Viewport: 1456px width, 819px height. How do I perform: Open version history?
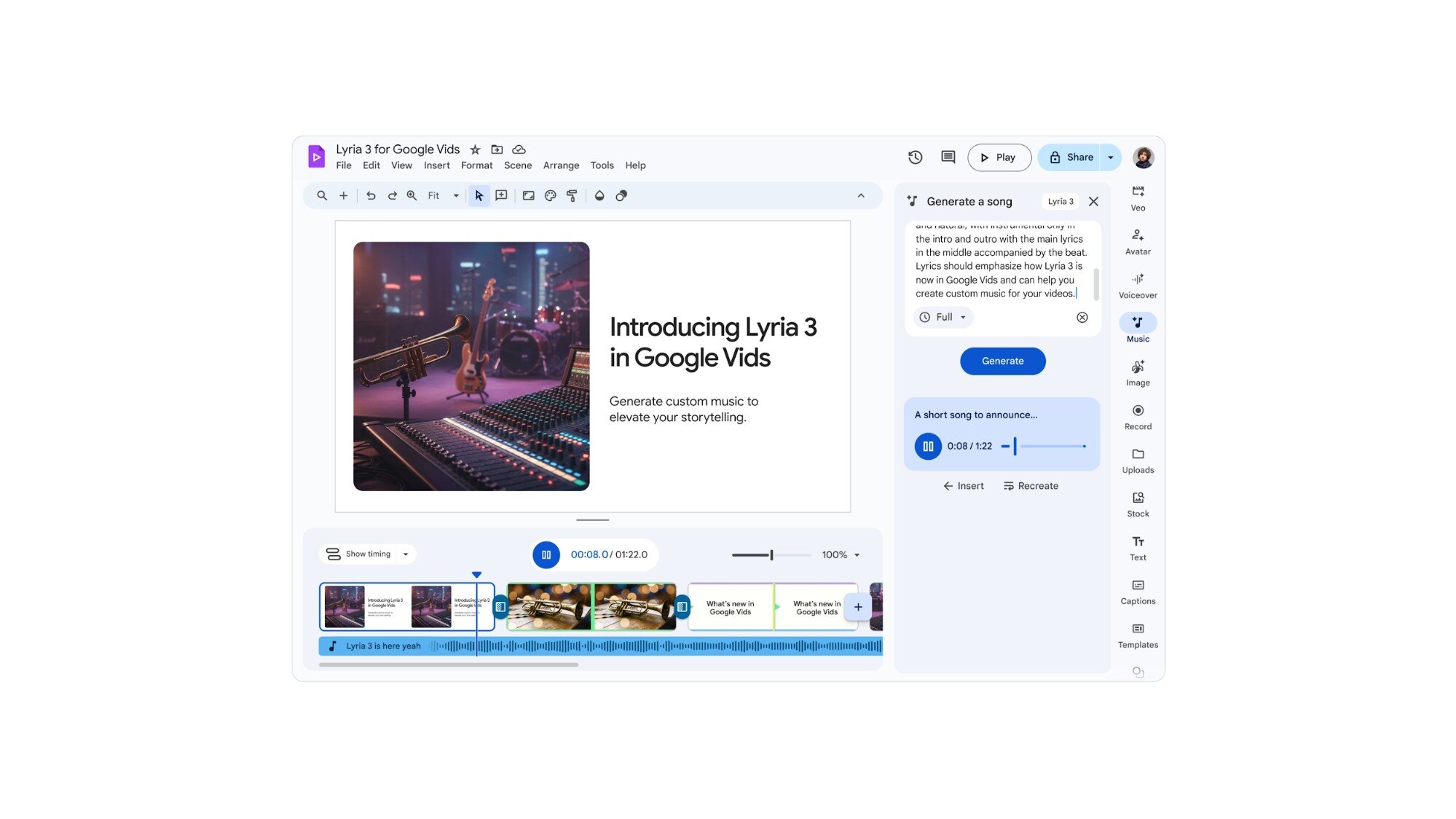[x=915, y=157]
